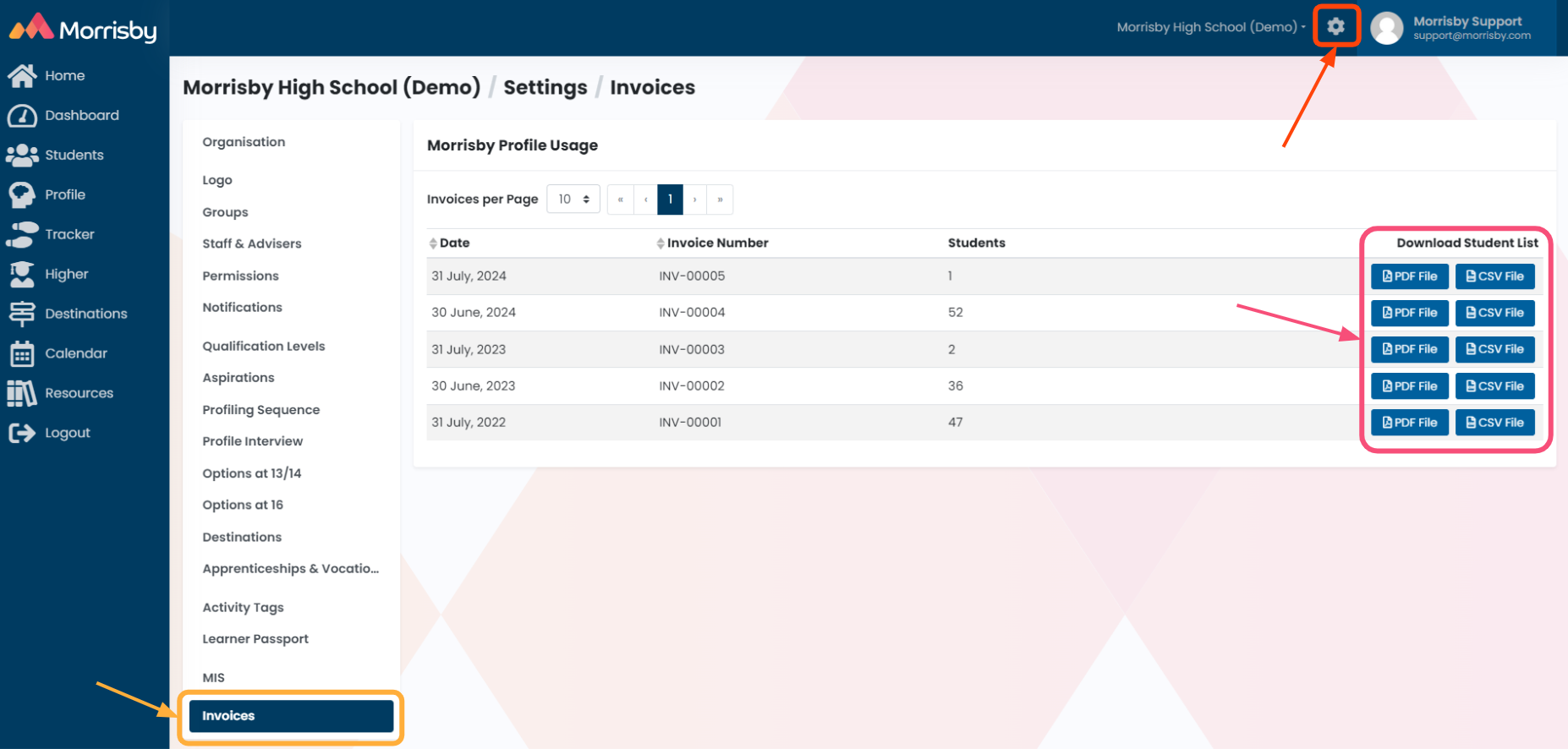Open Options at 16 settings

243,505
